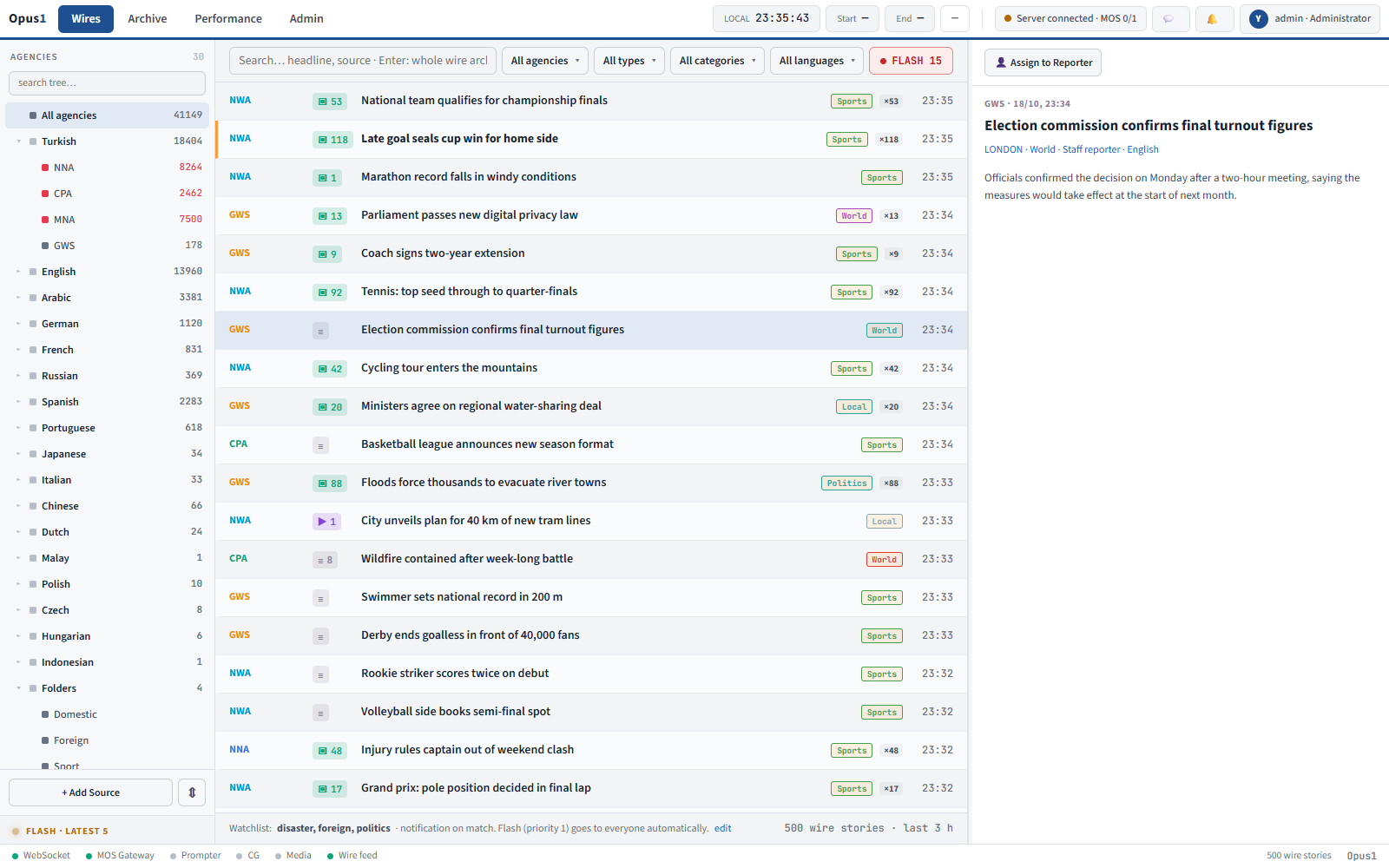Toggle the FLASH 15 filter

911,61
